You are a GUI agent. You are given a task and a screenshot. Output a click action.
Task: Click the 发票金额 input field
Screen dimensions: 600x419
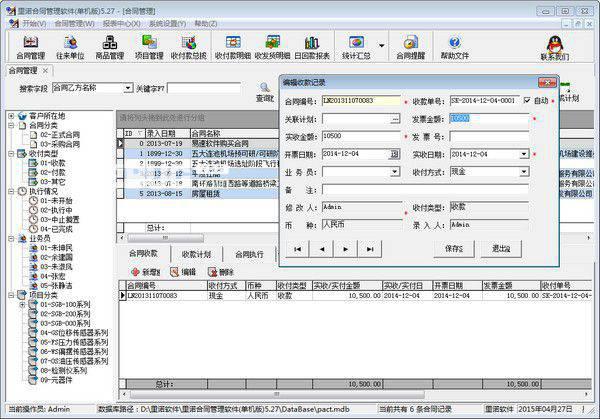coord(489,119)
